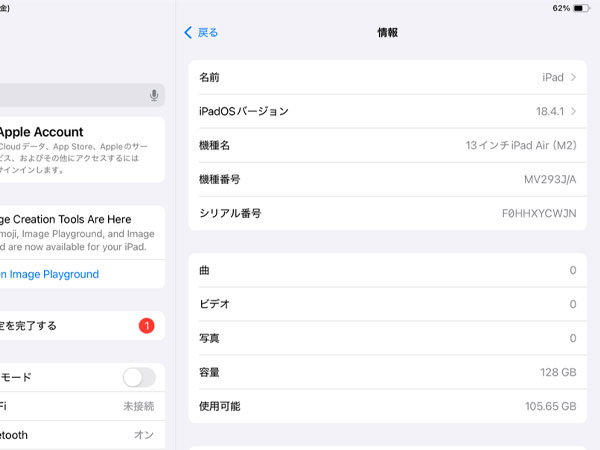Open the Image Playground link
The height and width of the screenshot is (450, 600).
49,274
